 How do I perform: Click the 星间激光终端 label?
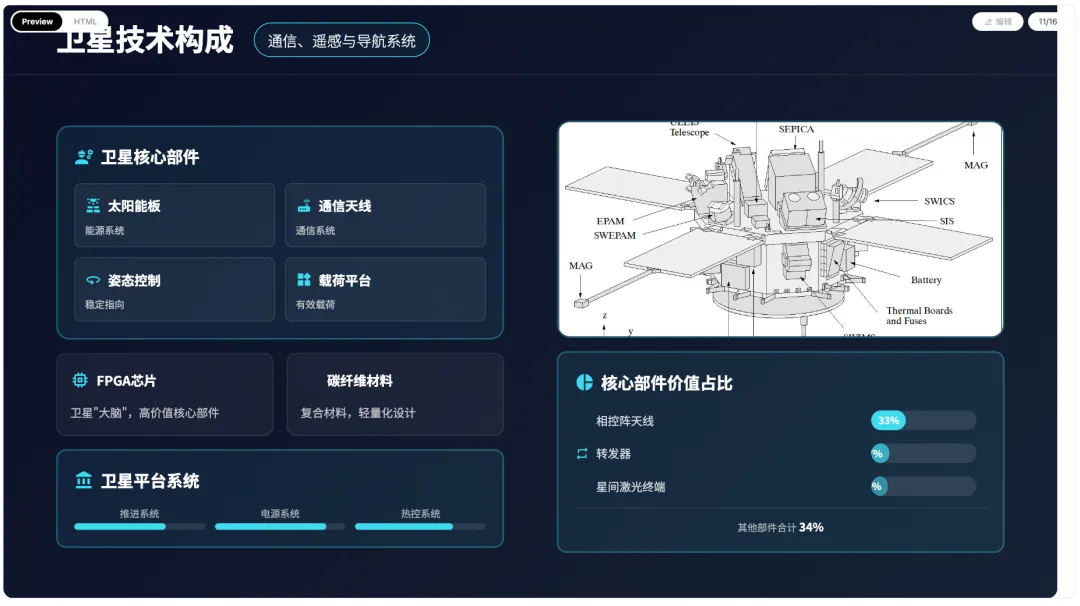coord(631,487)
